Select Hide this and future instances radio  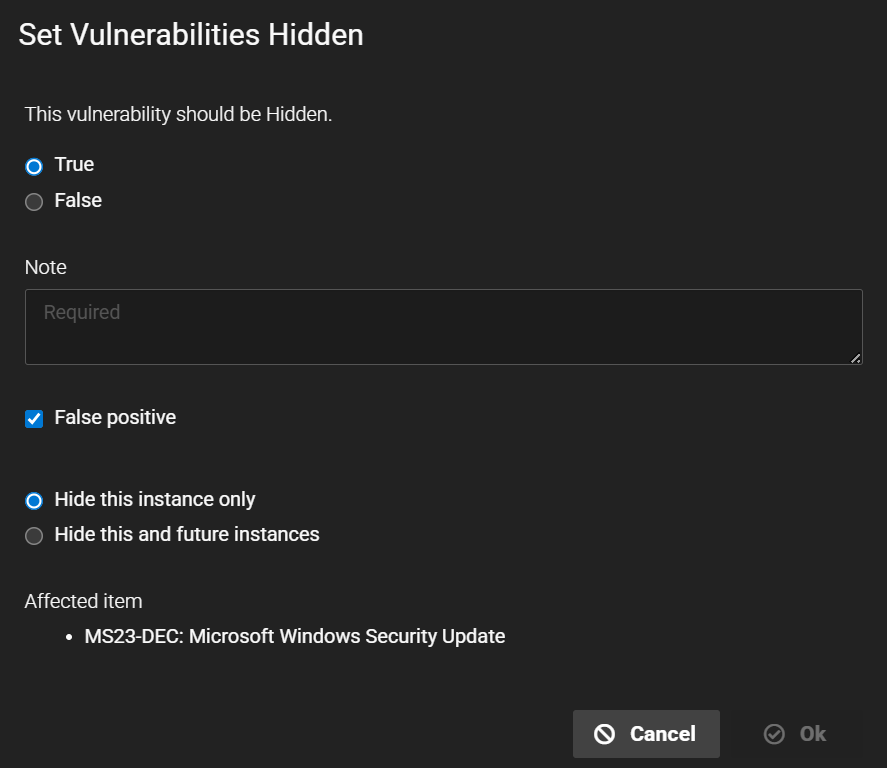coord(34,536)
